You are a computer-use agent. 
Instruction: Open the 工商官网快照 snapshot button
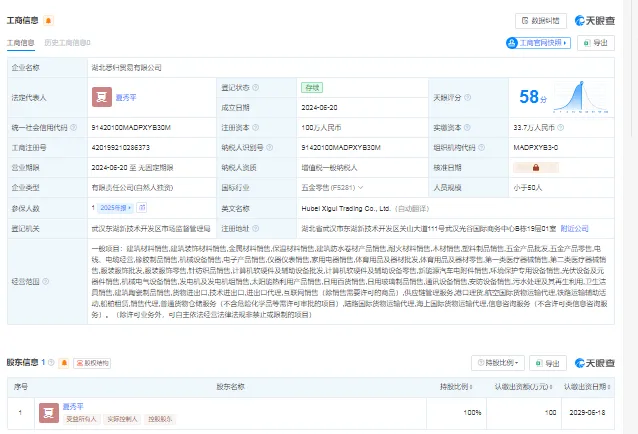538,43
